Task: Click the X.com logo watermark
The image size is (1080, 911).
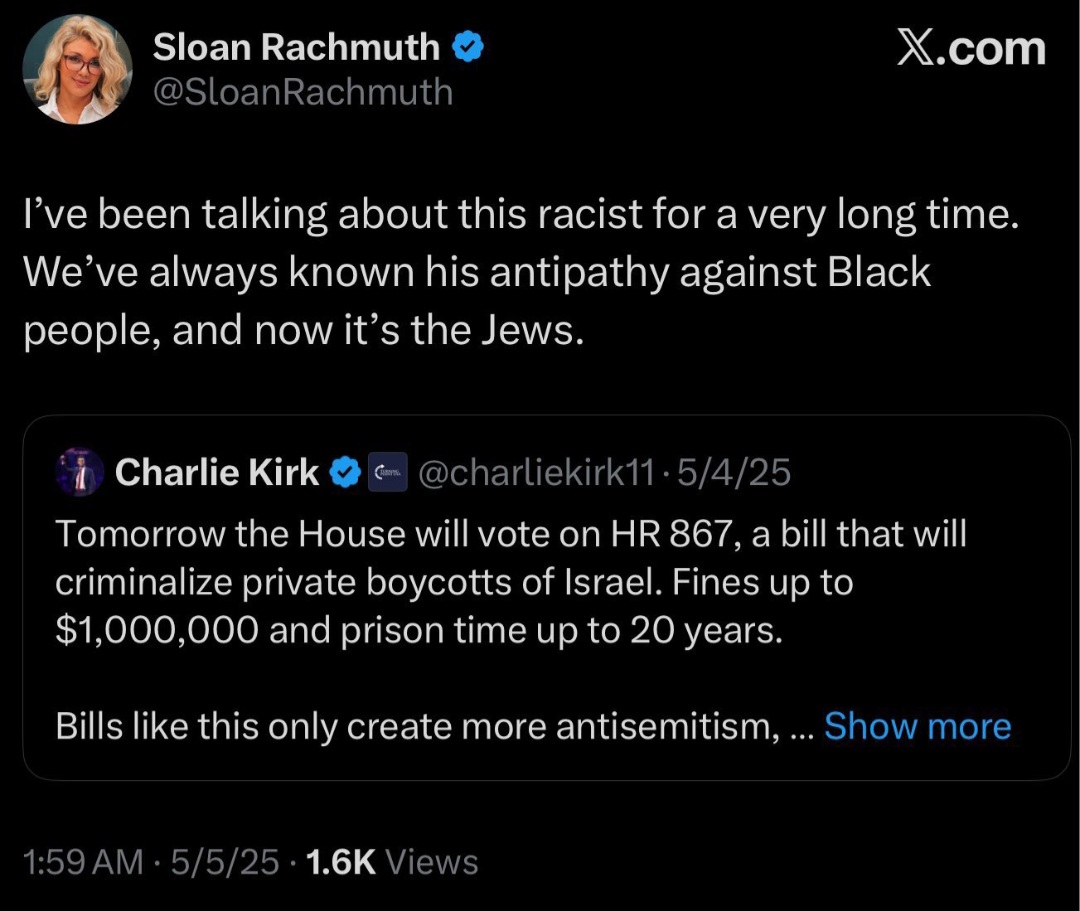Action: (971, 48)
